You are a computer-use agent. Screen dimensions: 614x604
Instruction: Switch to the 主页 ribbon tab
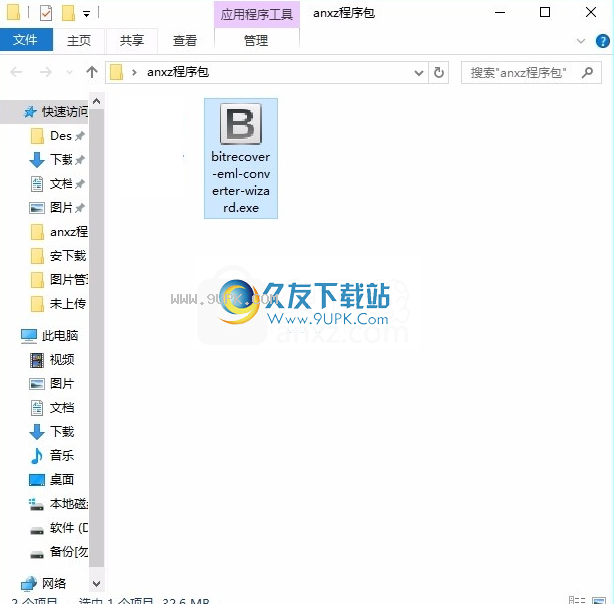[x=79, y=40]
